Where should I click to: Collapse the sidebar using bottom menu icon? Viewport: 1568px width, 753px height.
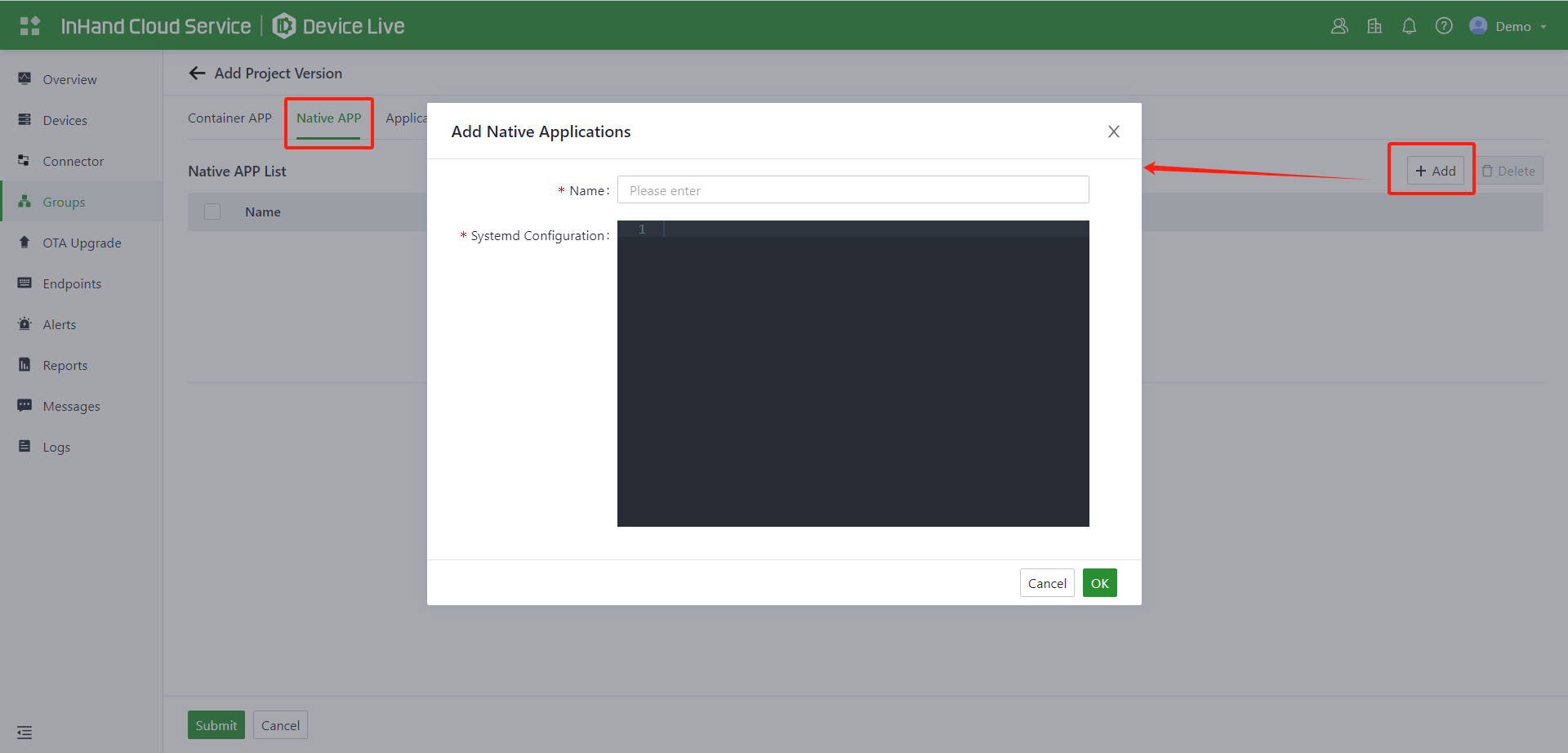tap(24, 732)
